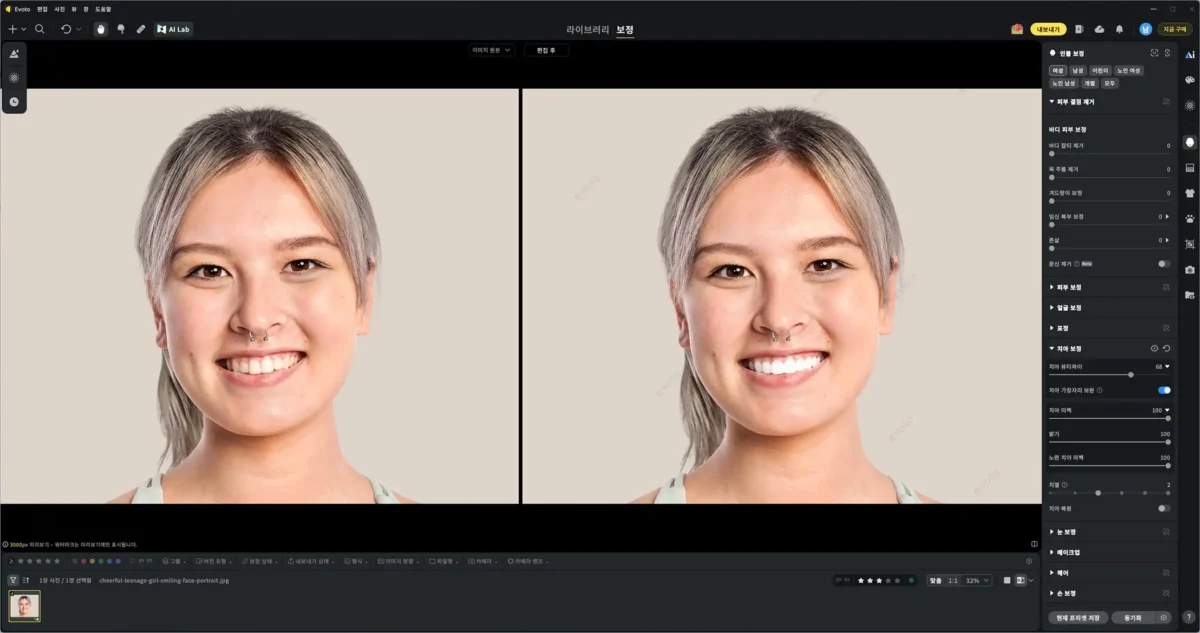Click the magnifier search icon

click(40, 29)
